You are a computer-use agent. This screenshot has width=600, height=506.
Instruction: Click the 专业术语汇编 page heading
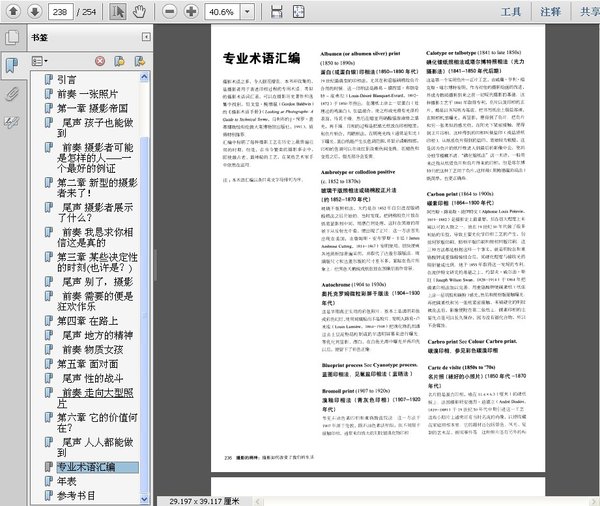(x=261, y=59)
